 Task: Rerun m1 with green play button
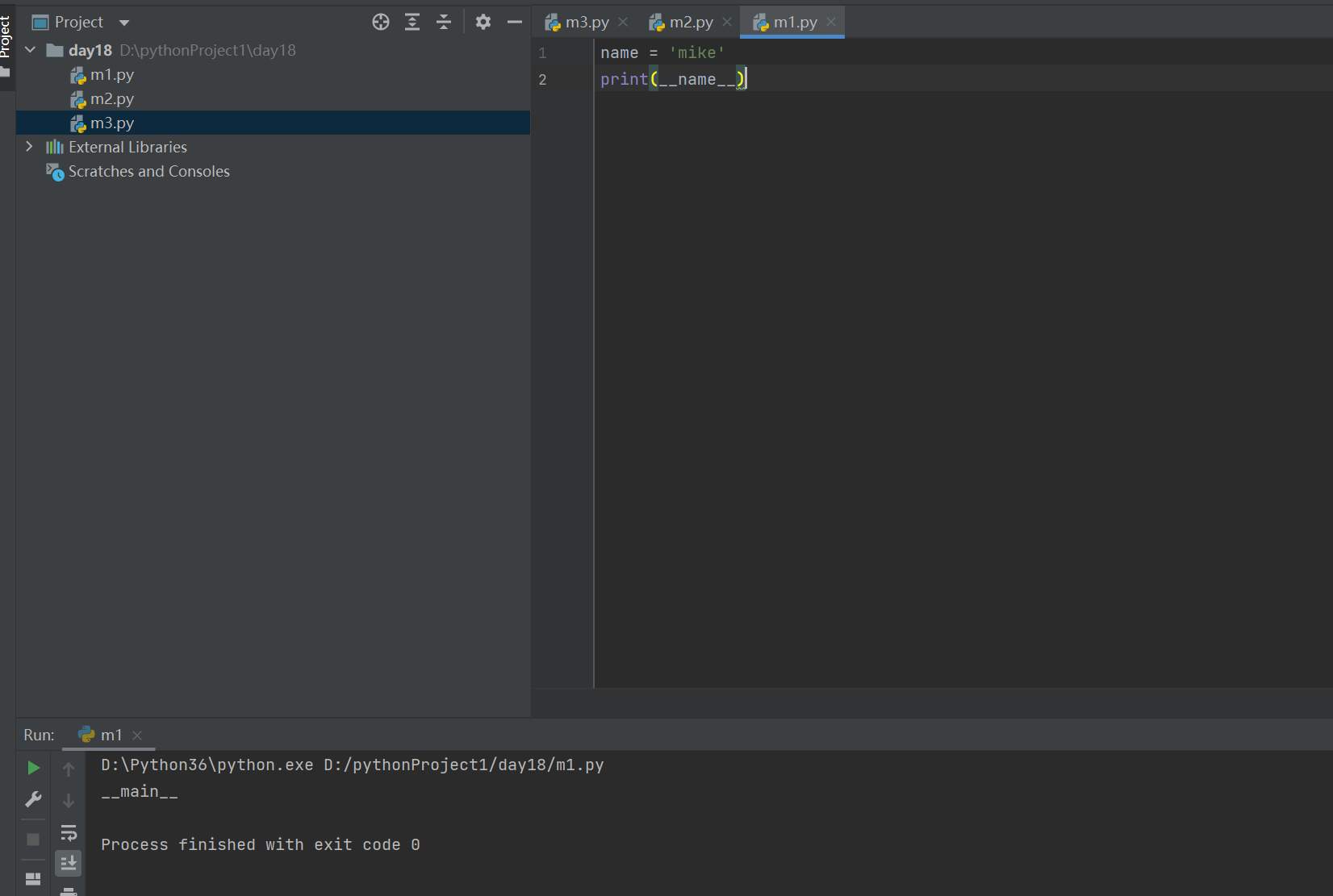tap(33, 768)
